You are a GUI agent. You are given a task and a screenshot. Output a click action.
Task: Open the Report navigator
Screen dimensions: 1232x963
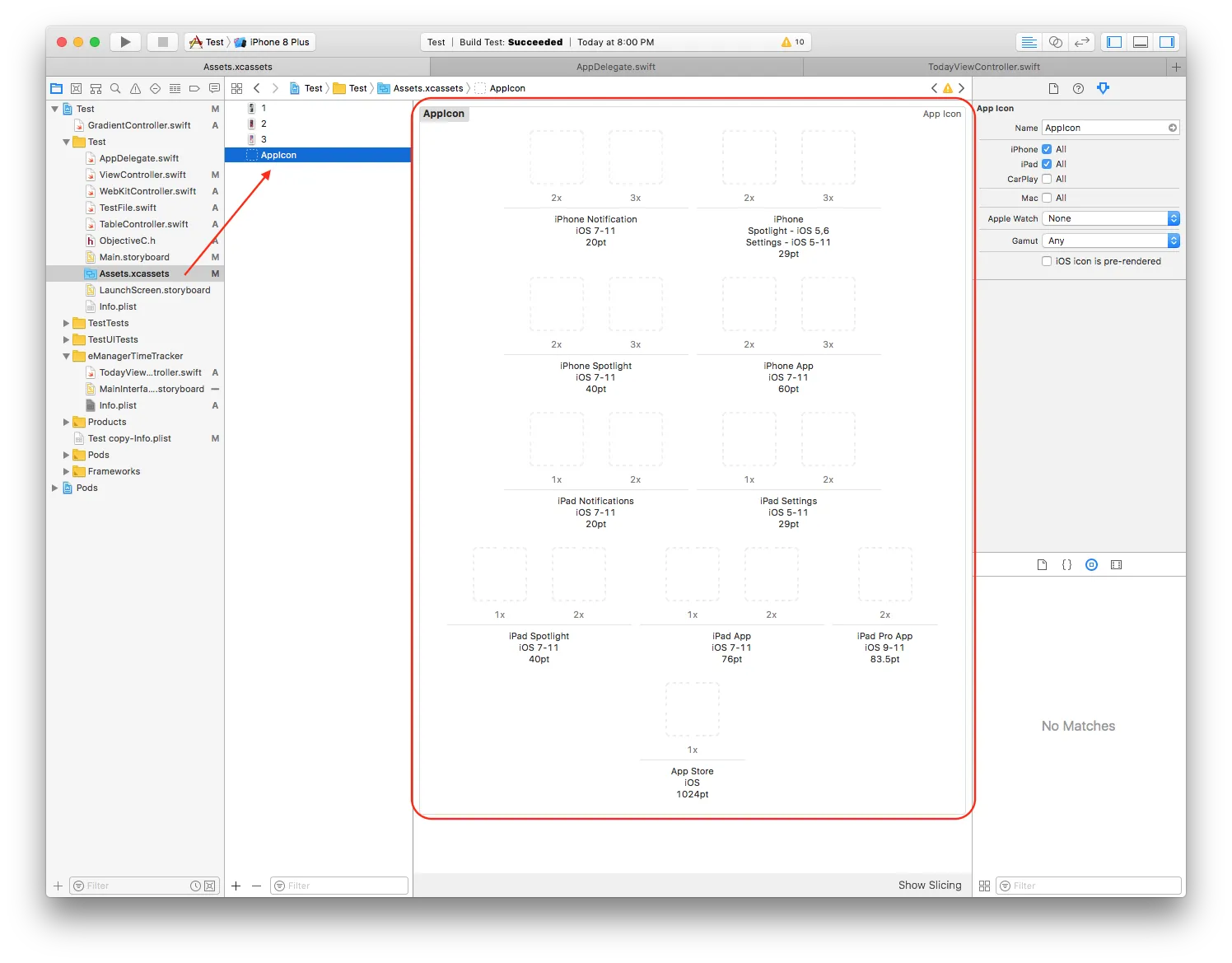coord(214,88)
